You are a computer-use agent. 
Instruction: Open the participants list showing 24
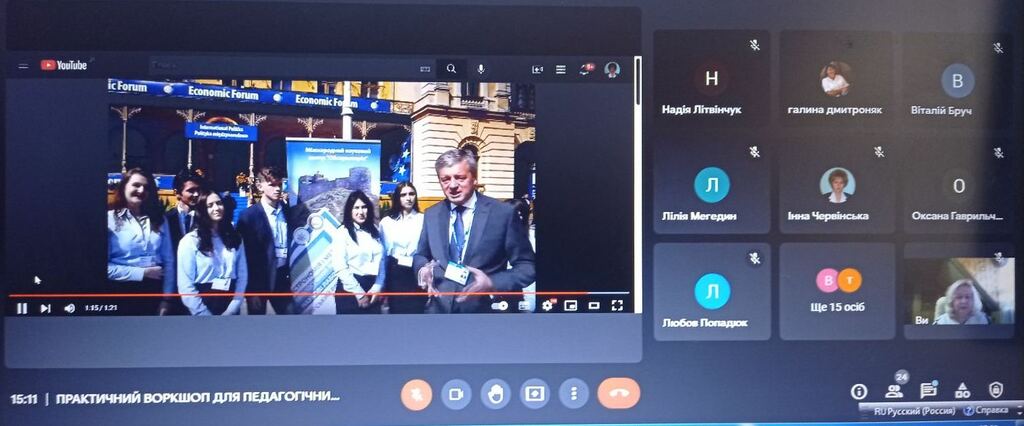[893, 391]
